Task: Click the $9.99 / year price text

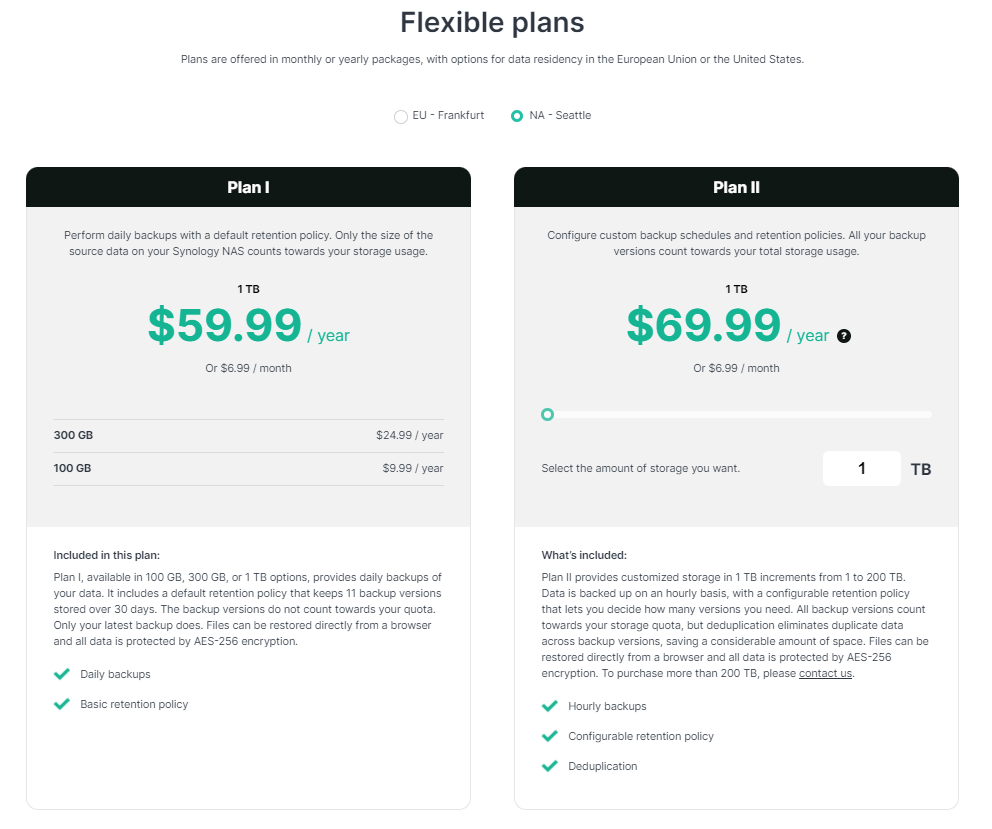Action: pos(412,468)
